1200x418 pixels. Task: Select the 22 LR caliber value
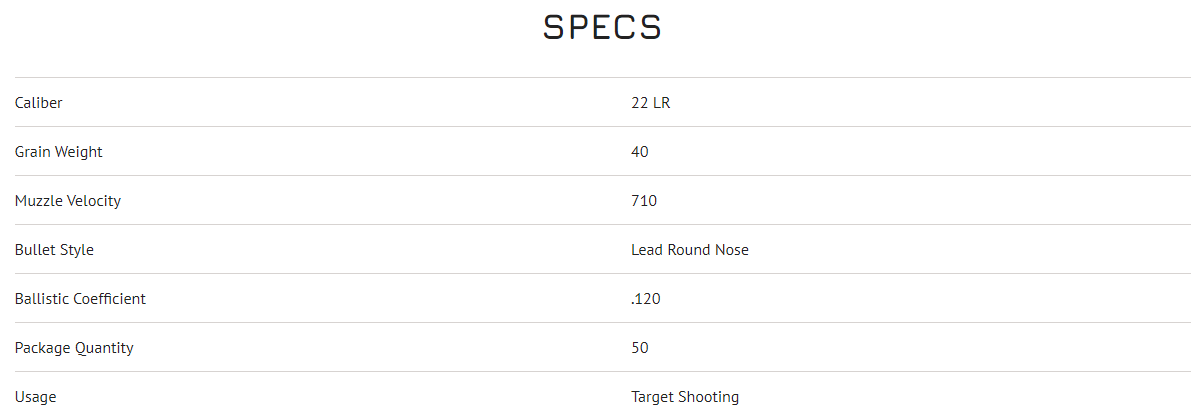pyautogui.click(x=650, y=103)
